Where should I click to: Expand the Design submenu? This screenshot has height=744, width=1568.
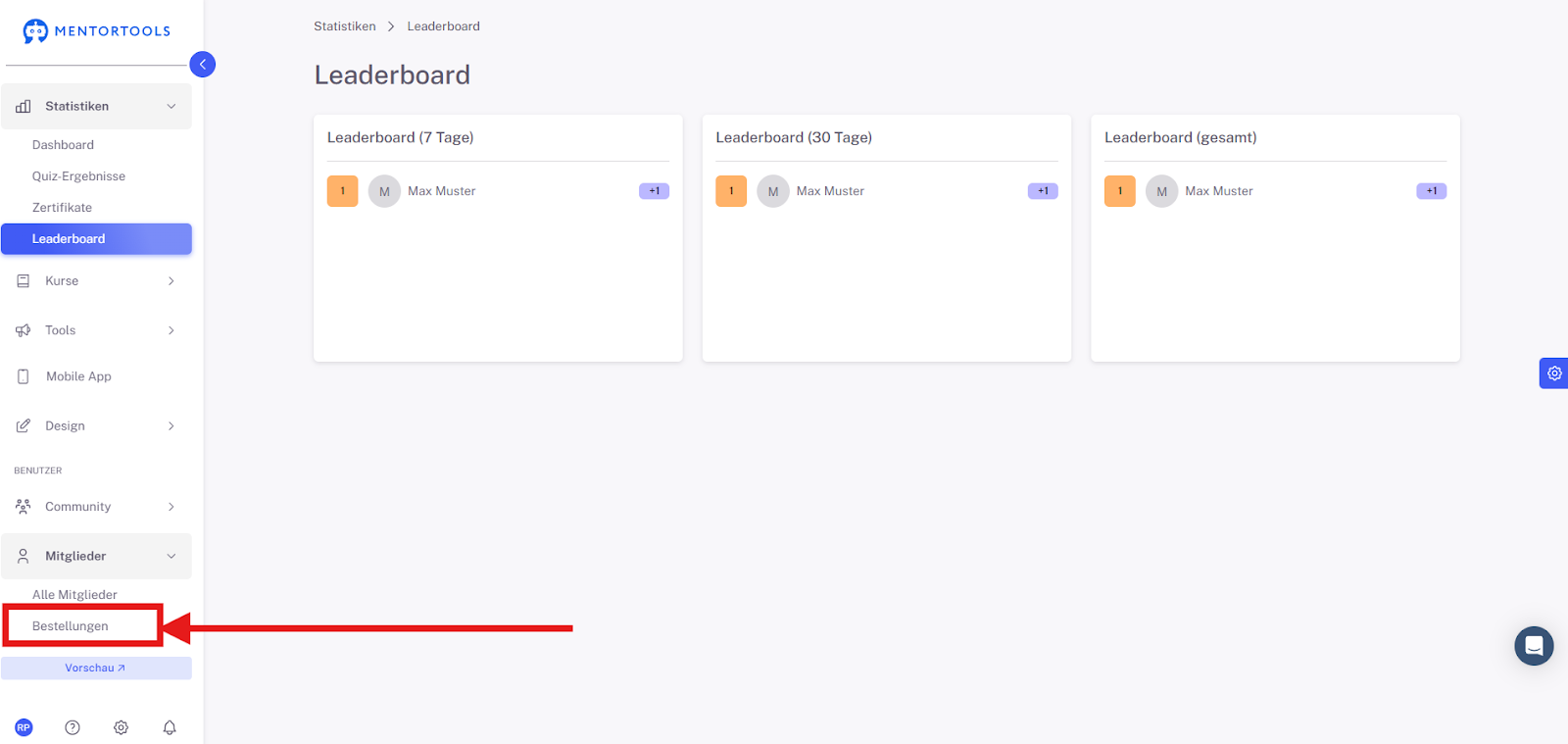96,426
